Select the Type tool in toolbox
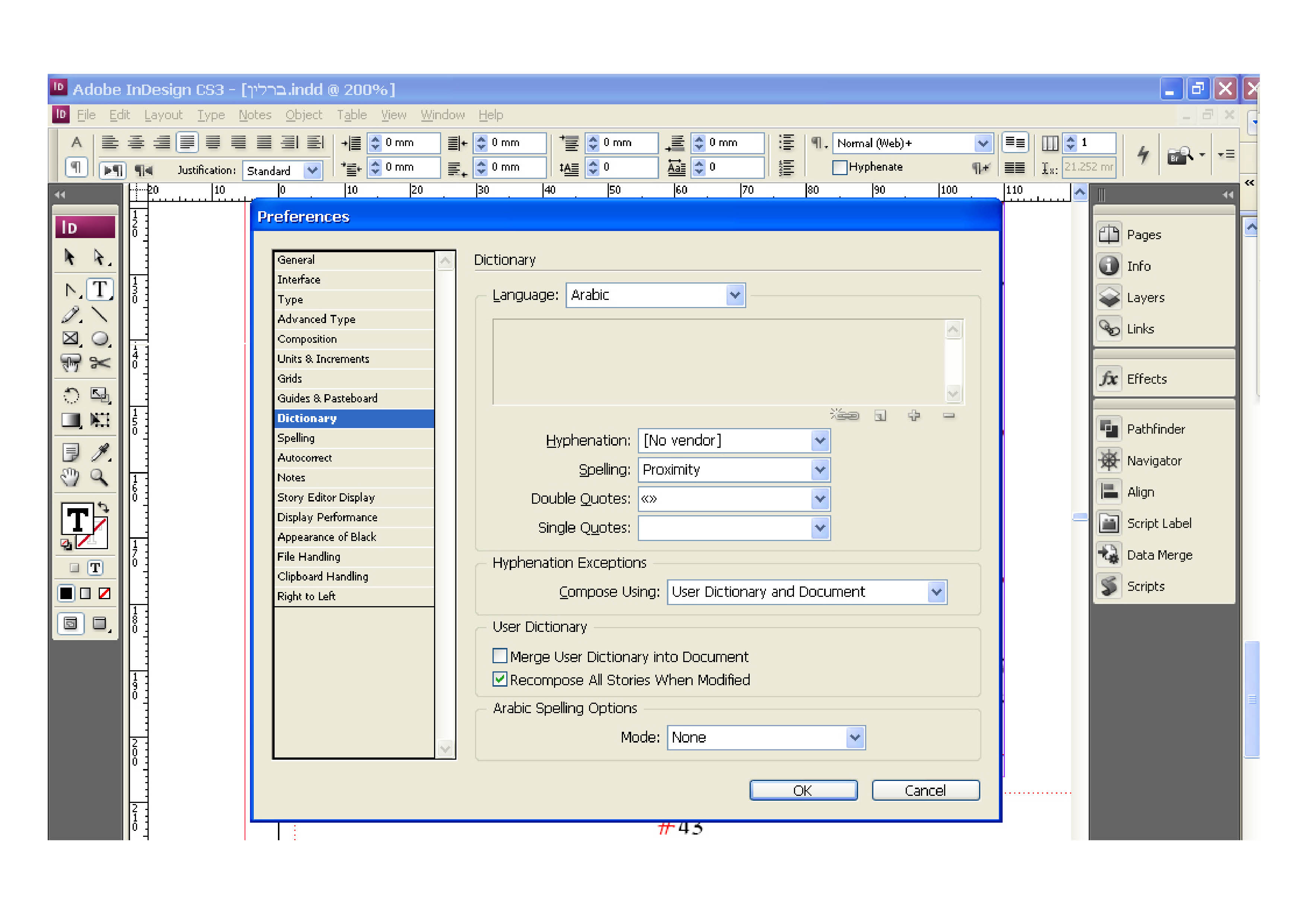The image size is (1307, 924). click(99, 290)
